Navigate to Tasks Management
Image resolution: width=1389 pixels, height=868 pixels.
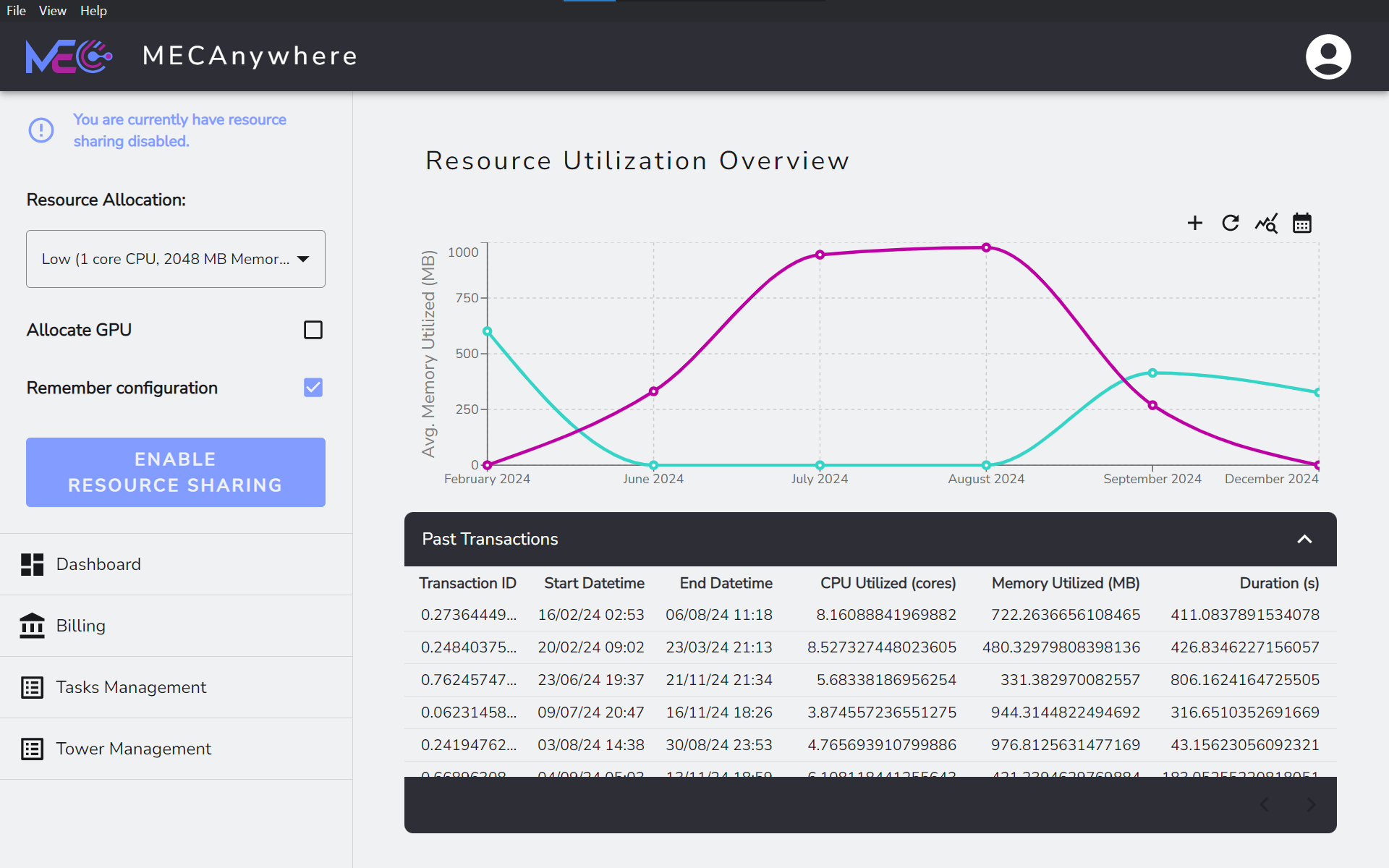pyautogui.click(x=176, y=687)
